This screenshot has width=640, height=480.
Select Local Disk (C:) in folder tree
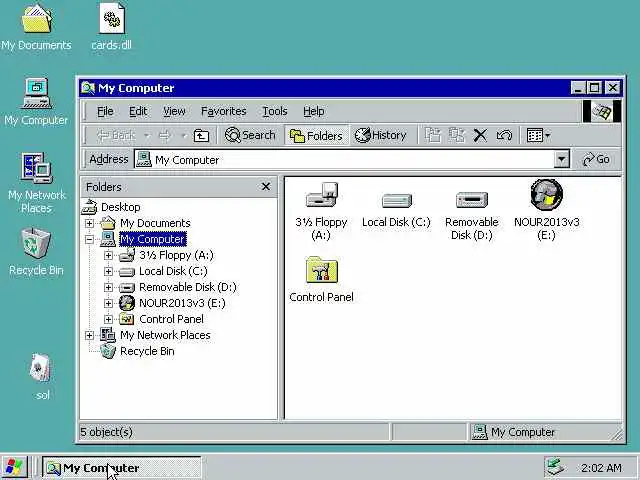pos(173,271)
